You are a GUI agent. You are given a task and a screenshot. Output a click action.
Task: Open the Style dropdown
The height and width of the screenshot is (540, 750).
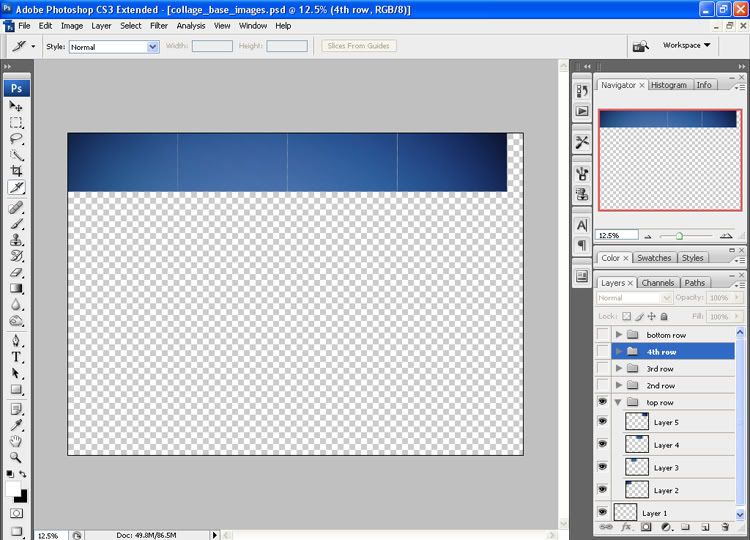[x=153, y=46]
